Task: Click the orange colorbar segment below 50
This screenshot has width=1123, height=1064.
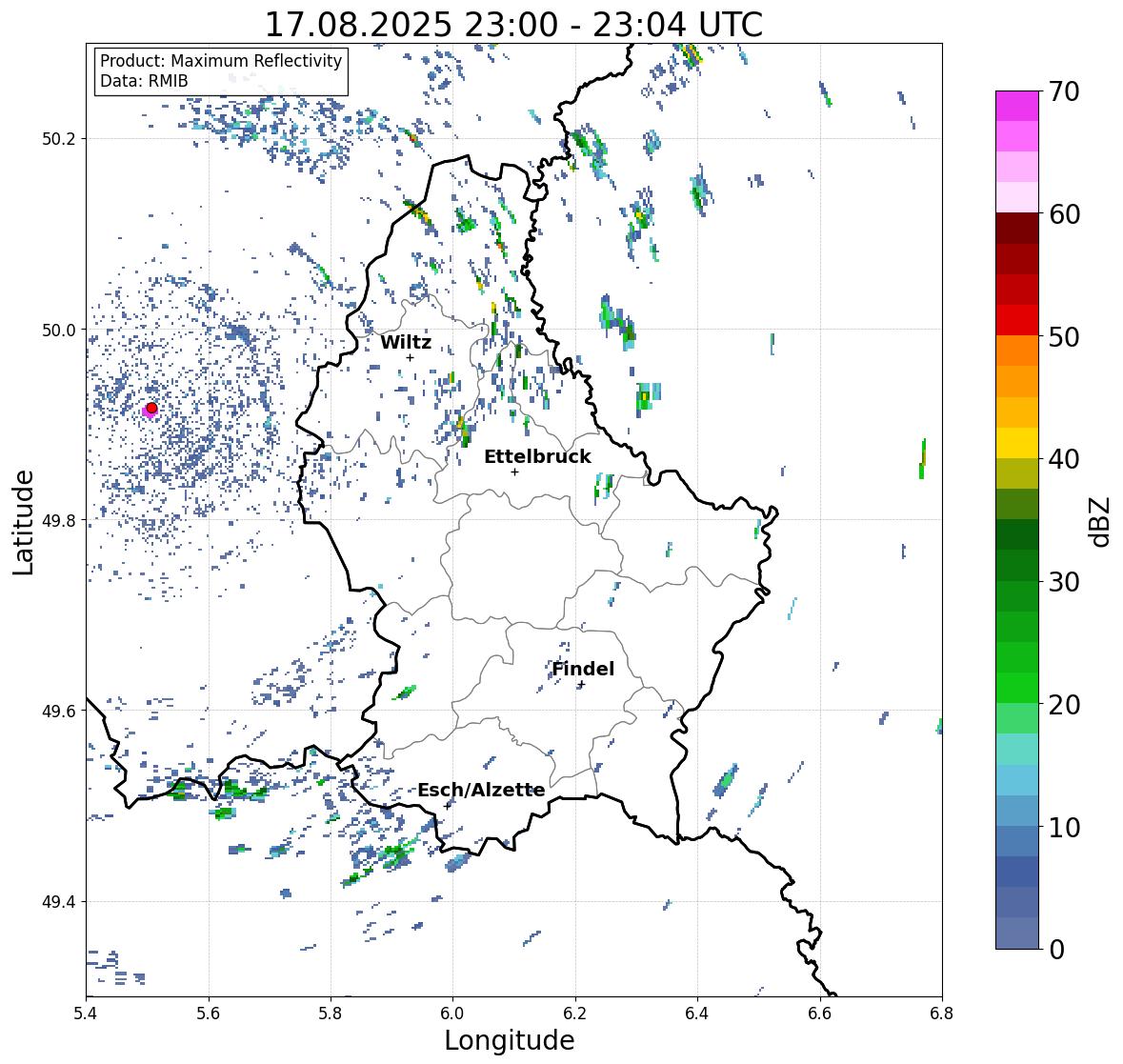Action: (x=1017, y=351)
